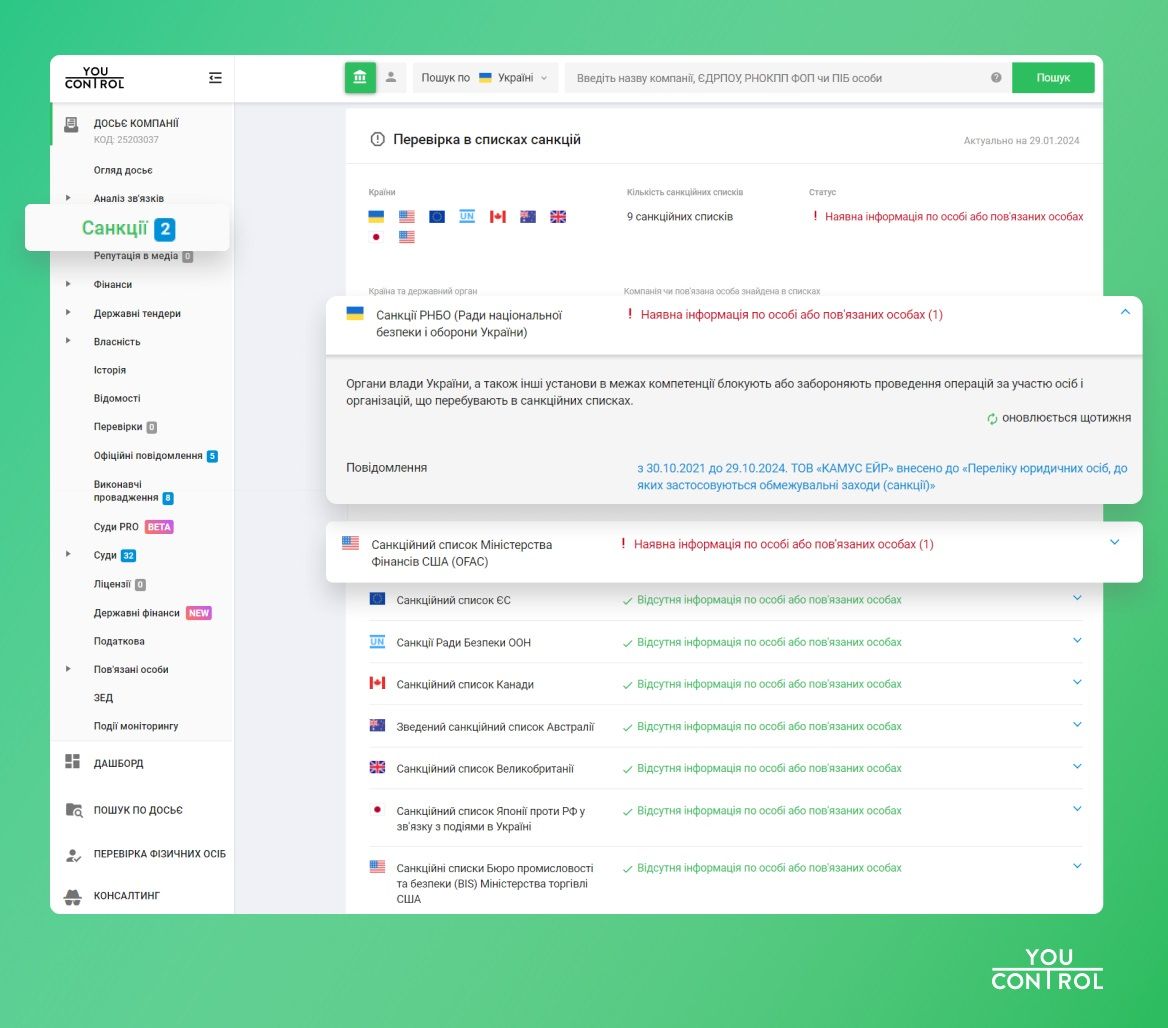Viewport: 1168px width, 1028px height.
Task: Click the YouControl logo in sidebar
Action: [95, 78]
